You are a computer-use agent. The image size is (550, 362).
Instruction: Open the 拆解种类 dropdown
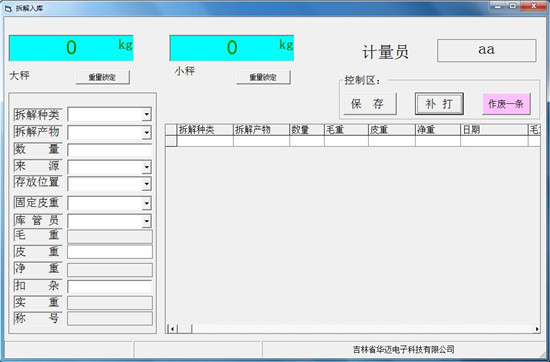(x=147, y=114)
